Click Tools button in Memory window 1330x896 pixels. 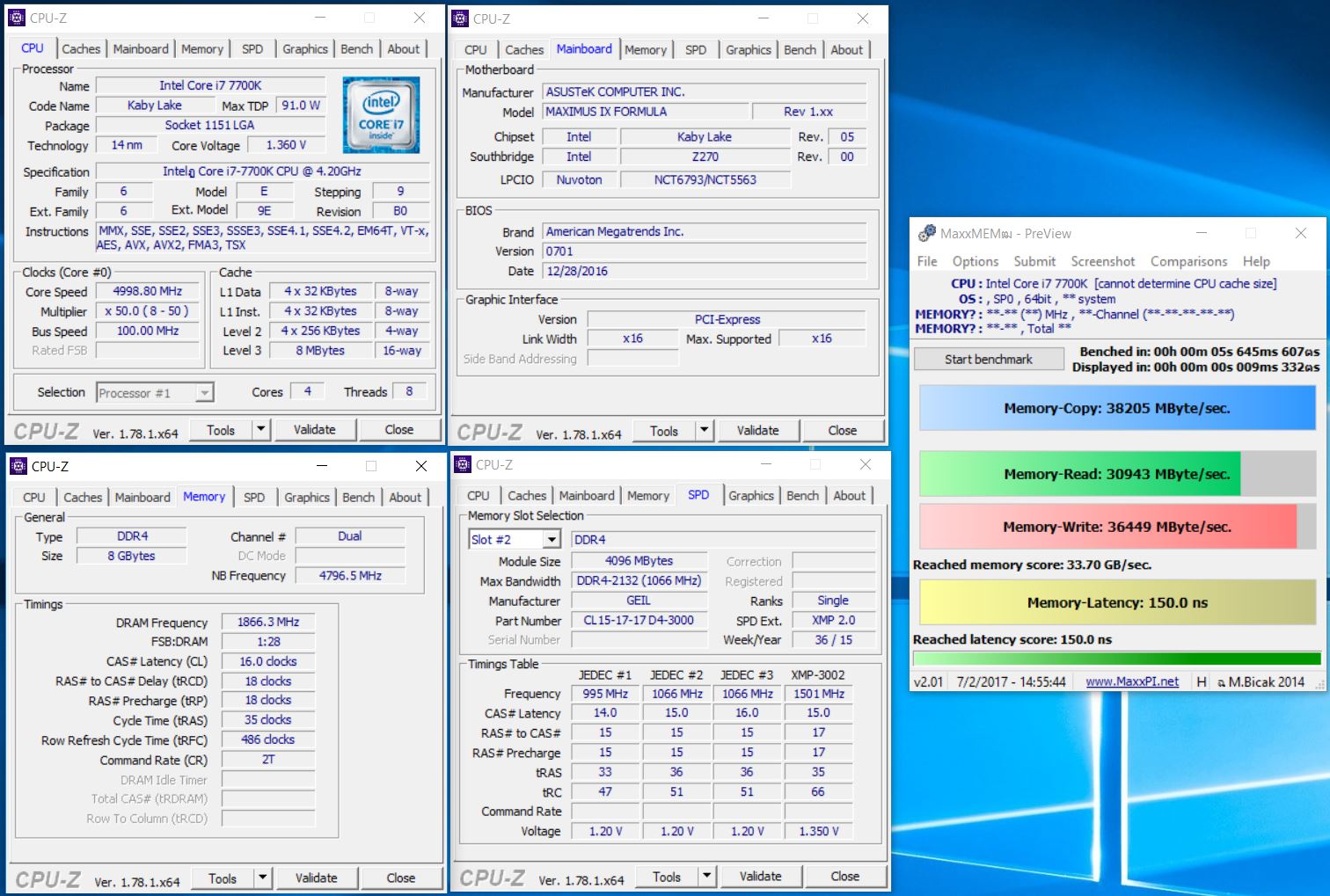223,878
